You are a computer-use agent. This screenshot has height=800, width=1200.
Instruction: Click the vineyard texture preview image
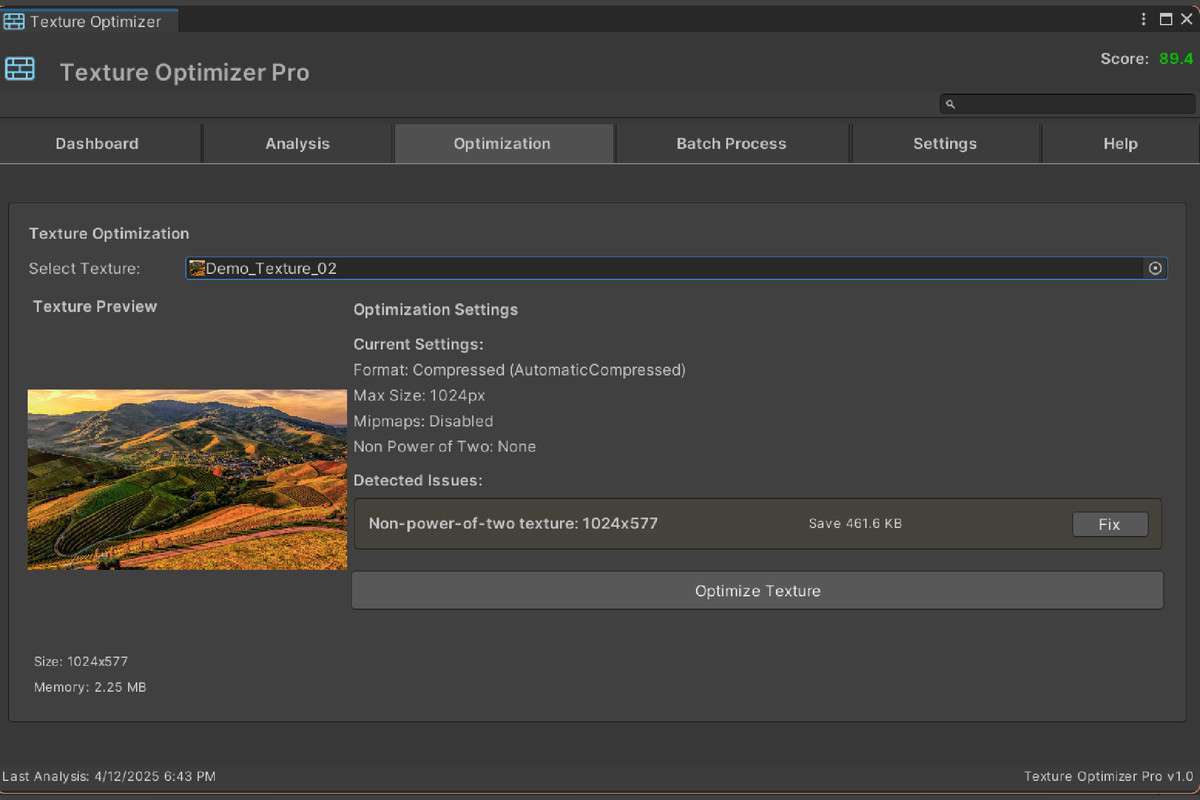point(187,480)
